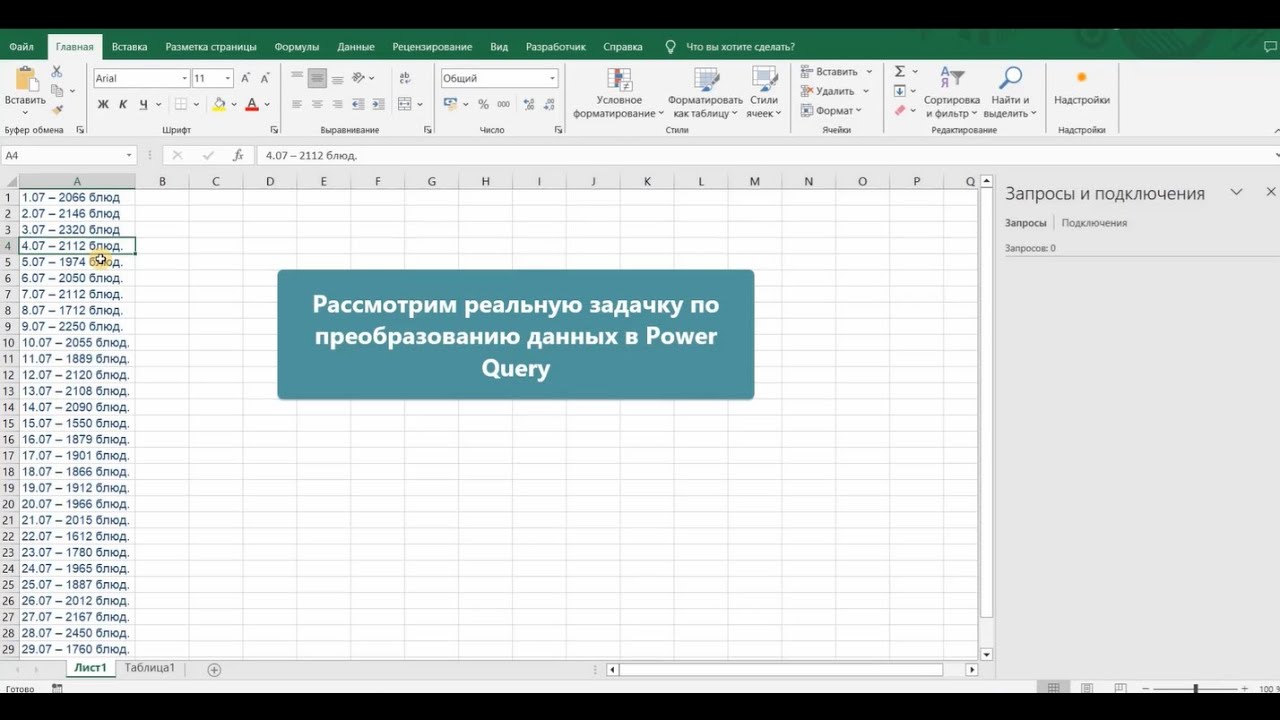The width and height of the screenshot is (1280, 720).
Task: Toggle bottom vertical alignment
Action: pos(337,78)
